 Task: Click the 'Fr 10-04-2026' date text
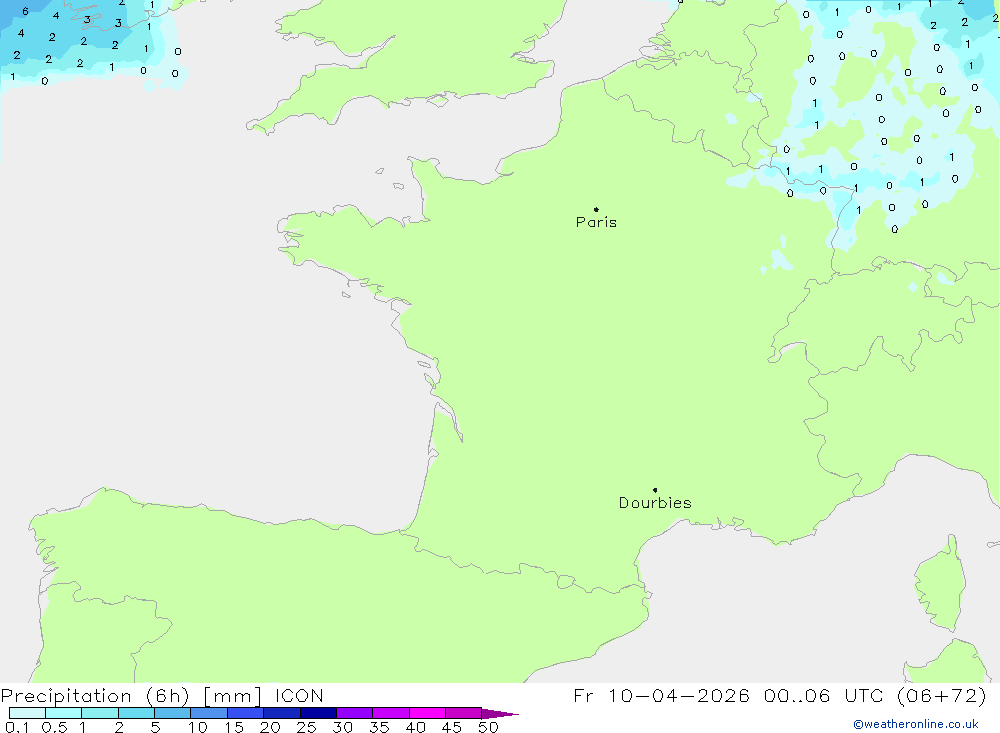click(x=661, y=695)
